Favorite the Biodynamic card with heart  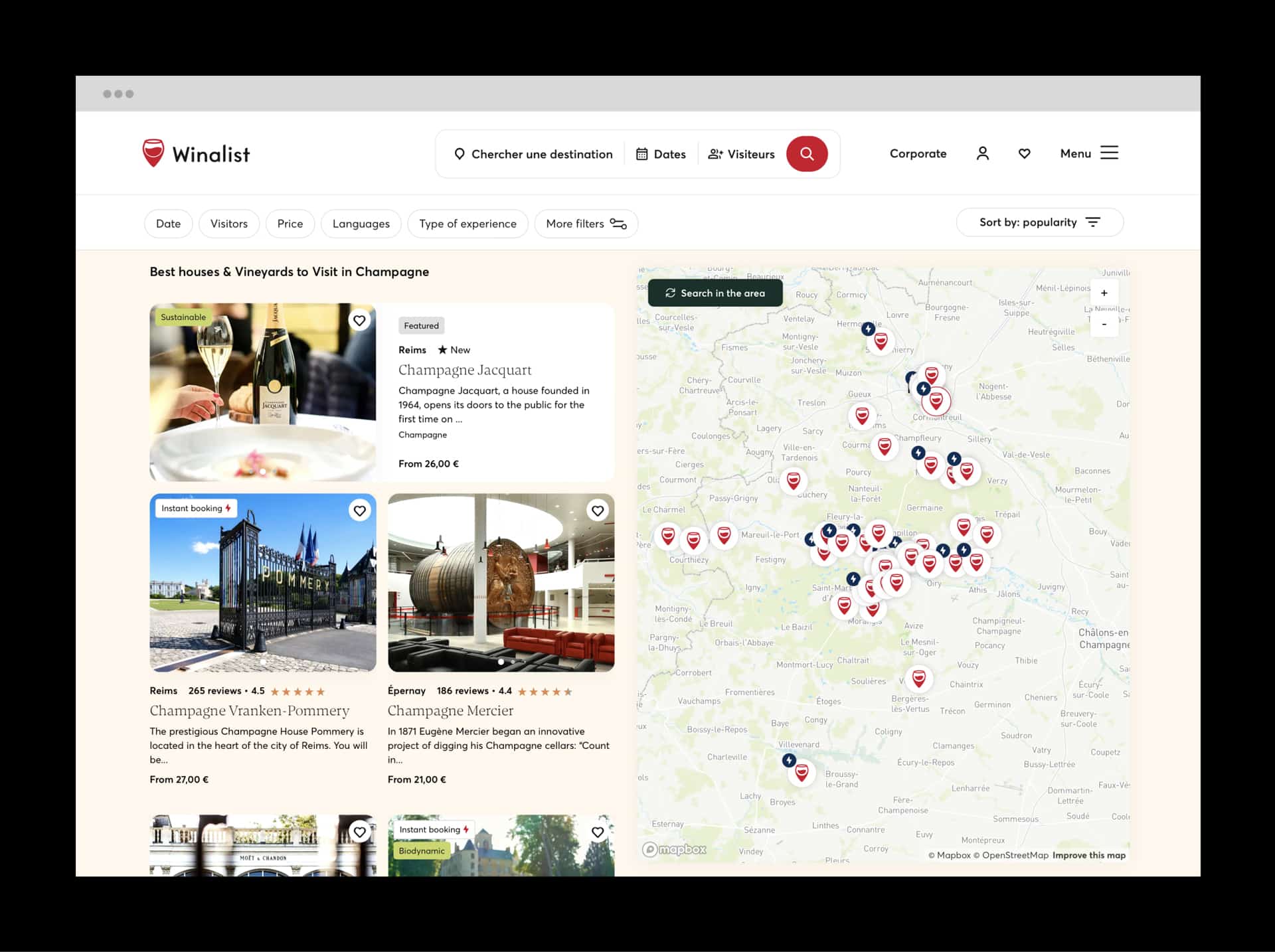coord(598,832)
